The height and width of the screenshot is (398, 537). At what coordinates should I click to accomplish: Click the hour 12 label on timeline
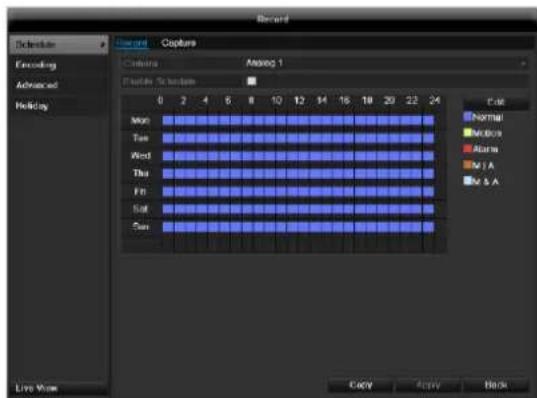[299, 100]
